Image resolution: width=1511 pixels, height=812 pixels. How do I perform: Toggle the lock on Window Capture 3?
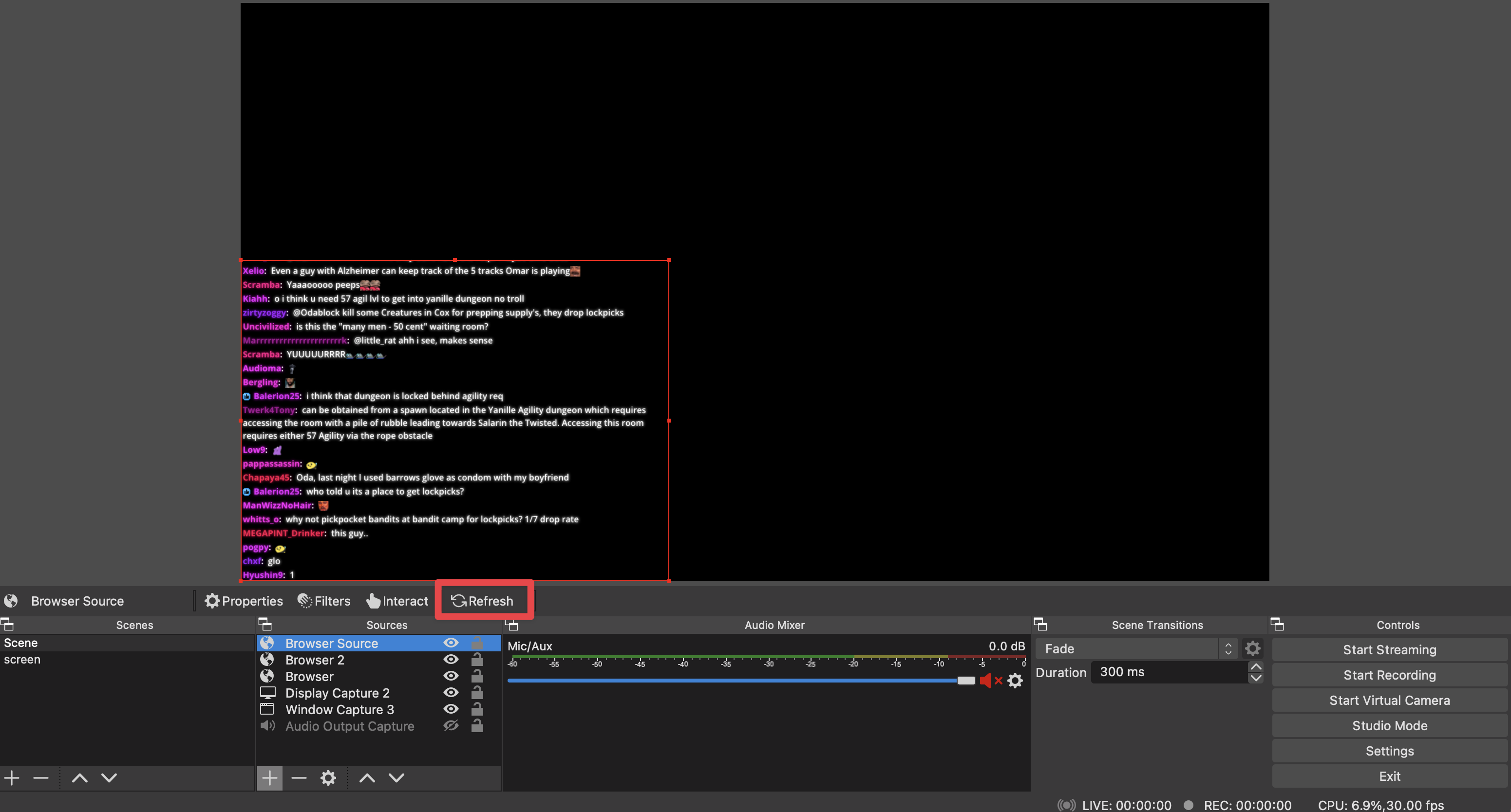477,709
